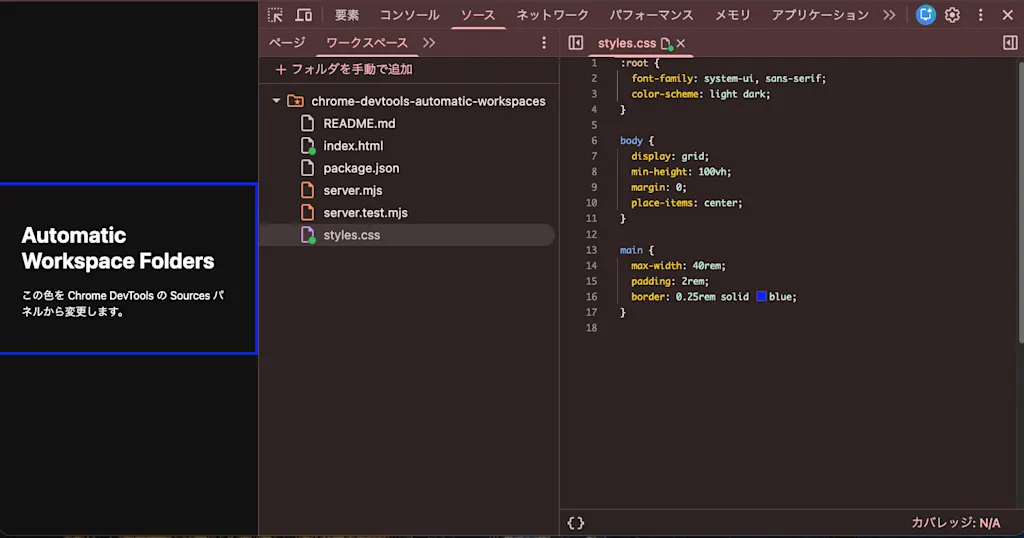Switch to the パフォーマンス tab
Image resolution: width=1024 pixels, height=538 pixels.
point(652,15)
